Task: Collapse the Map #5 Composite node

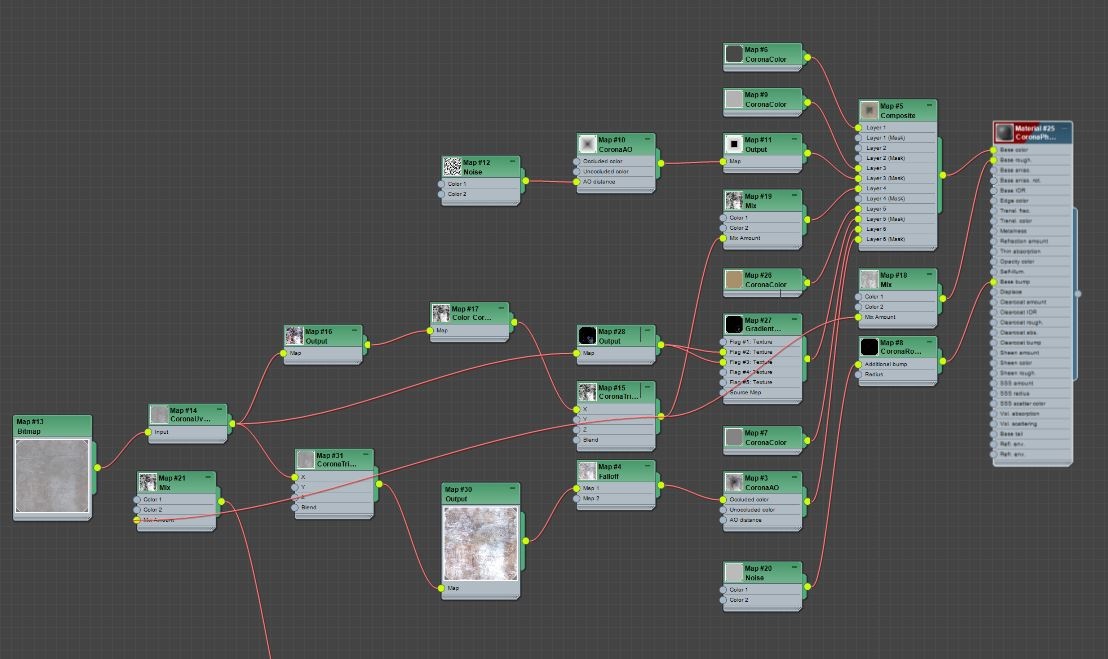Action: 930,105
